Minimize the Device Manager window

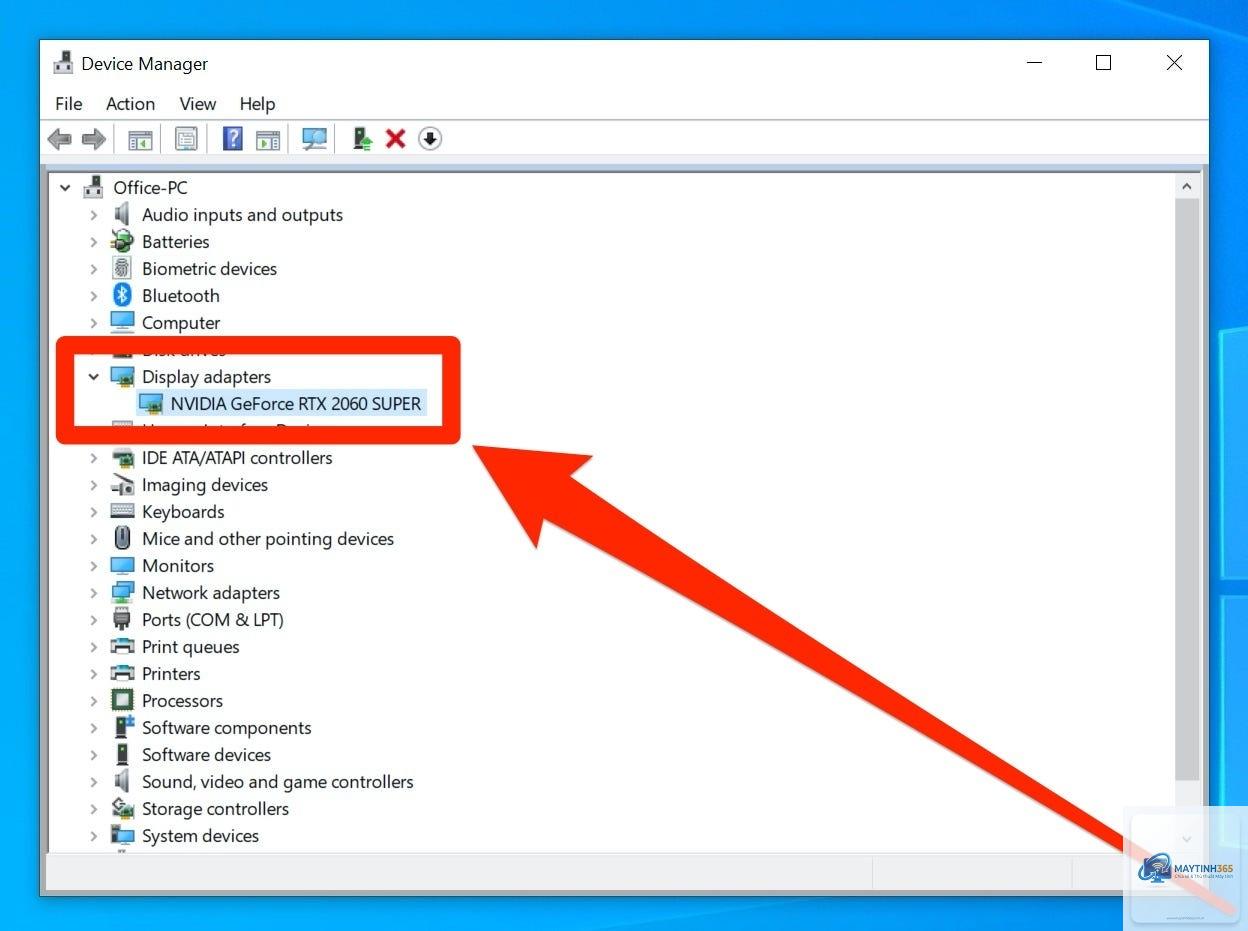pyautogui.click(x=1034, y=62)
